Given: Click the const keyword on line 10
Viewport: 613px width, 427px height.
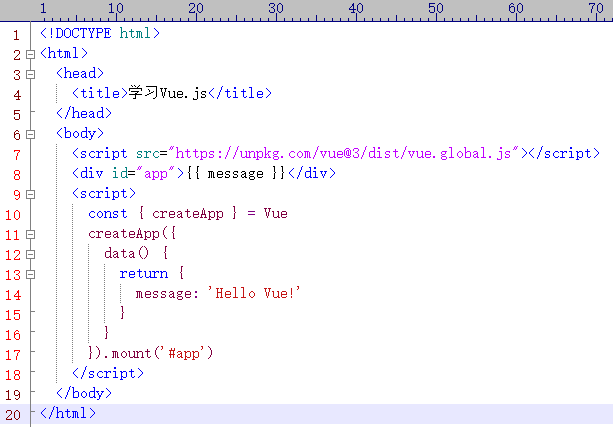Looking at the screenshot, I should pyautogui.click(x=108, y=214).
